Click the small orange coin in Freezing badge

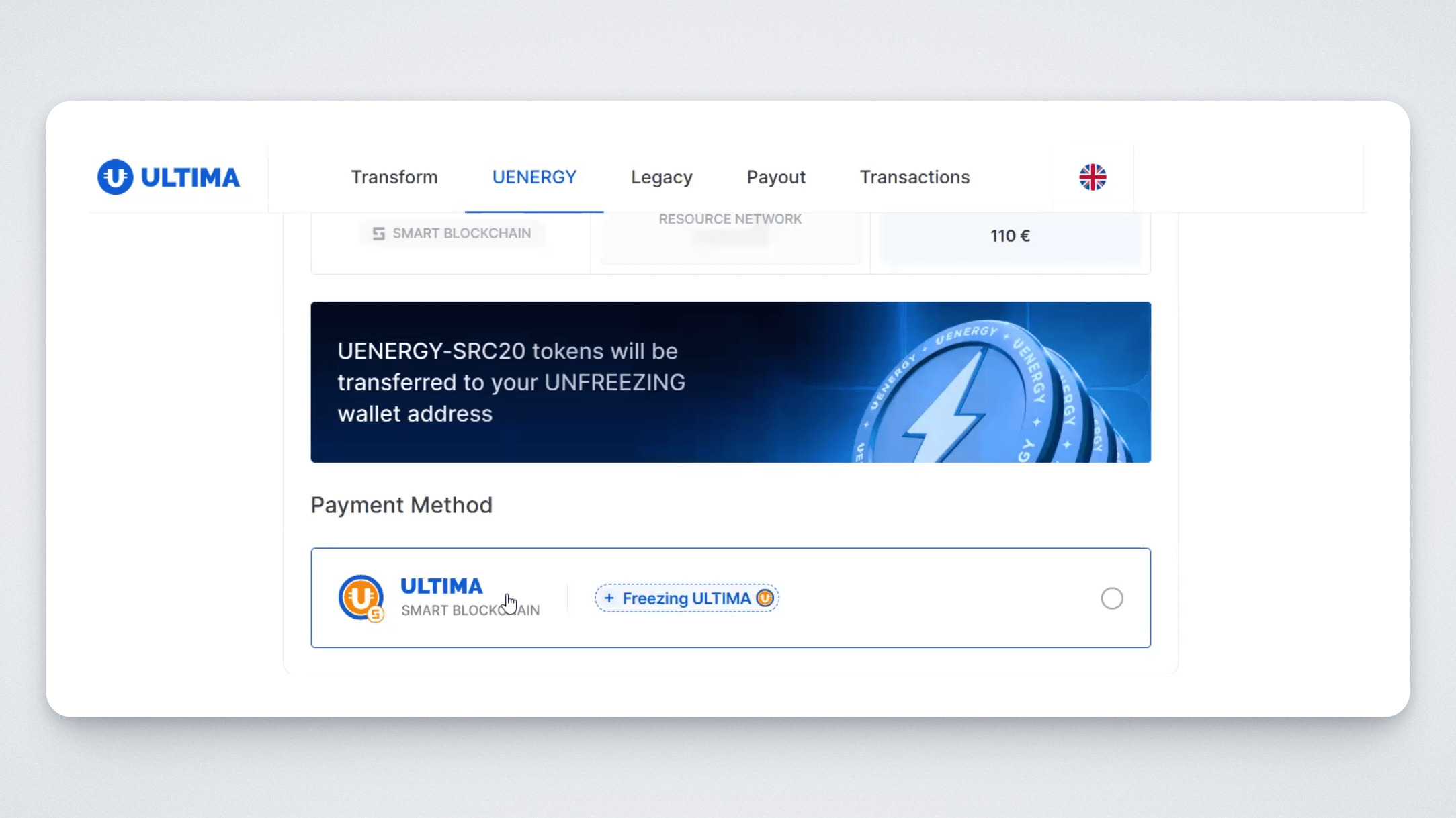765,598
